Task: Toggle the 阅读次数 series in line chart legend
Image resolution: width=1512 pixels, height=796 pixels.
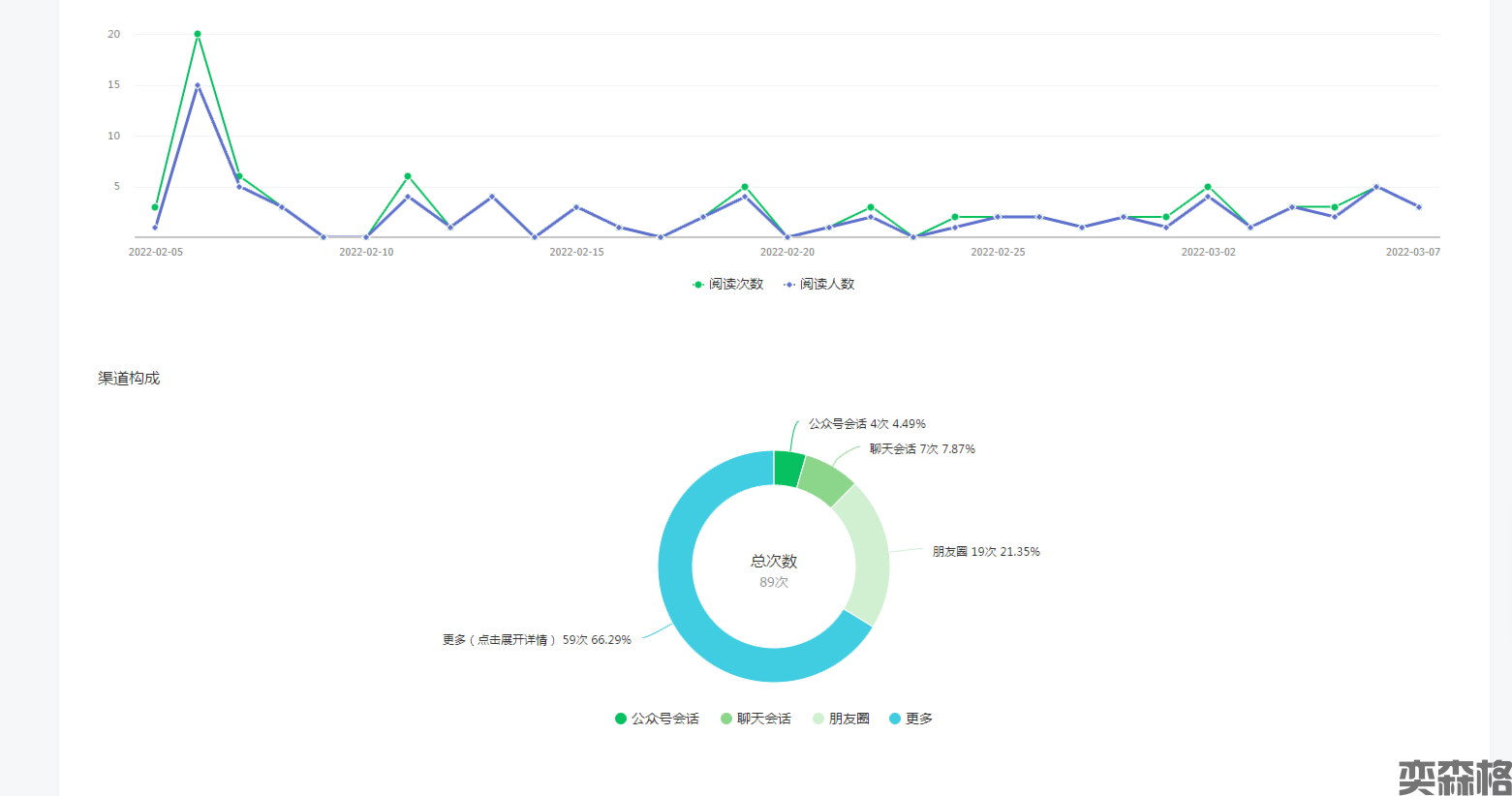Action: (x=727, y=284)
